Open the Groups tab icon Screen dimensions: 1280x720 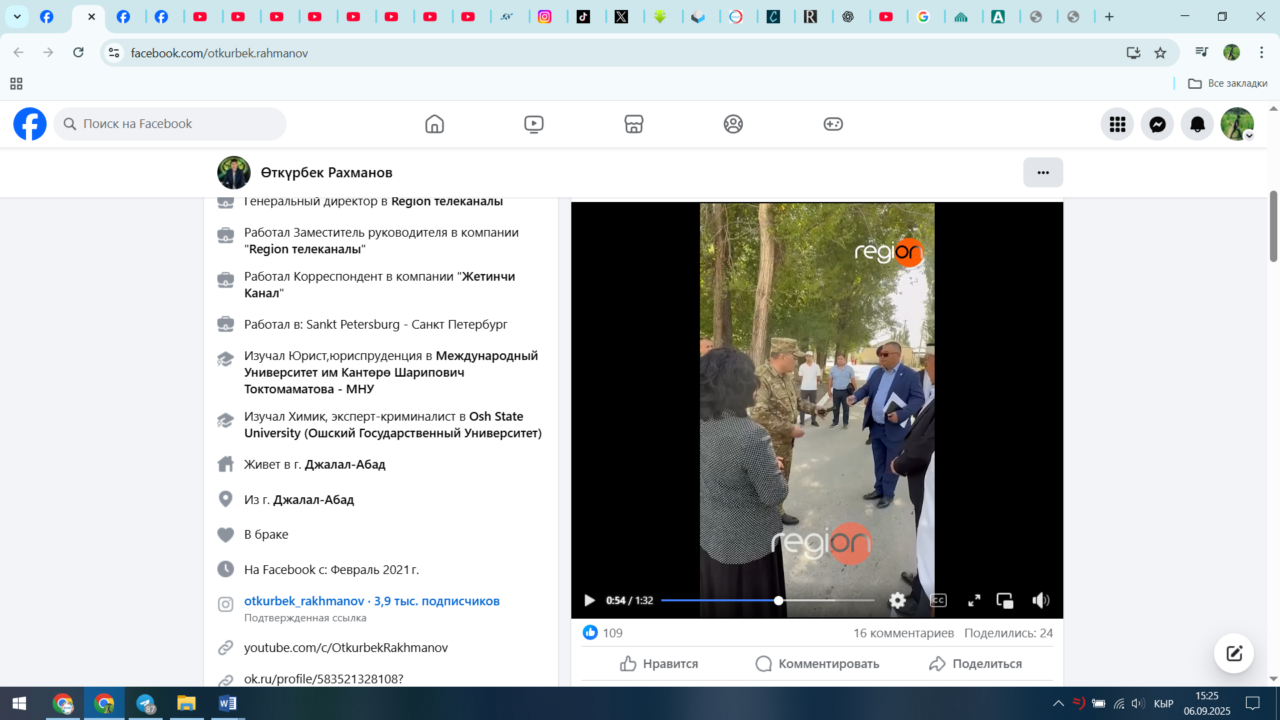733,124
